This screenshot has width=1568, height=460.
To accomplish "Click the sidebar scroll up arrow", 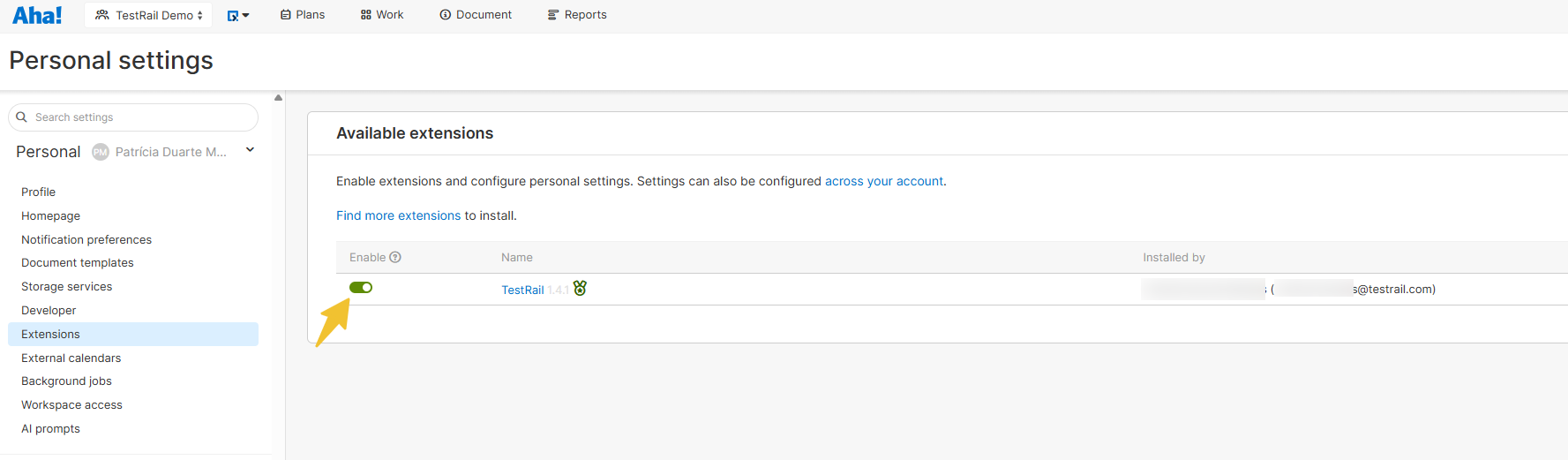I will pos(278,98).
